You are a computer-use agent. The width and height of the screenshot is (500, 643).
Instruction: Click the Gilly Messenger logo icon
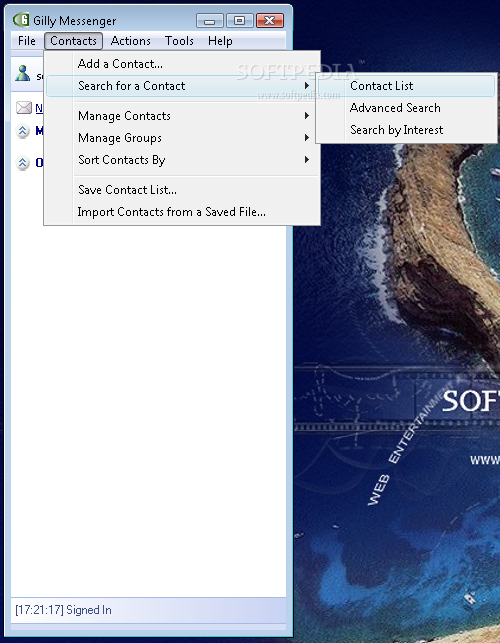pos(21,20)
